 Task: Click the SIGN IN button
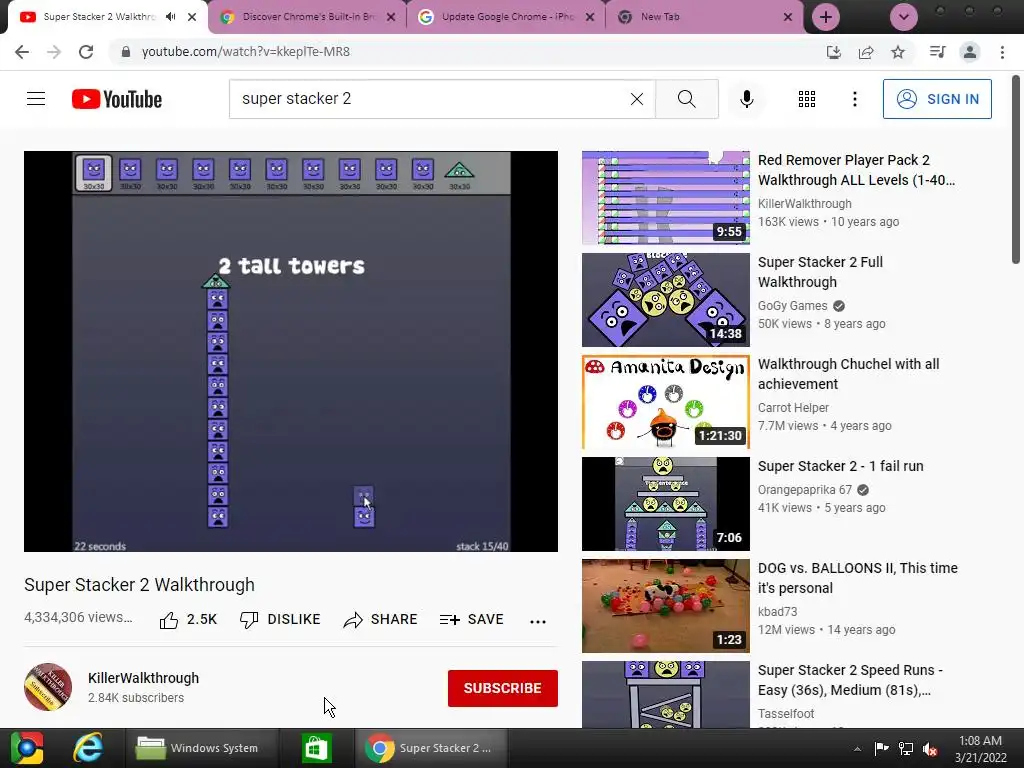937,99
